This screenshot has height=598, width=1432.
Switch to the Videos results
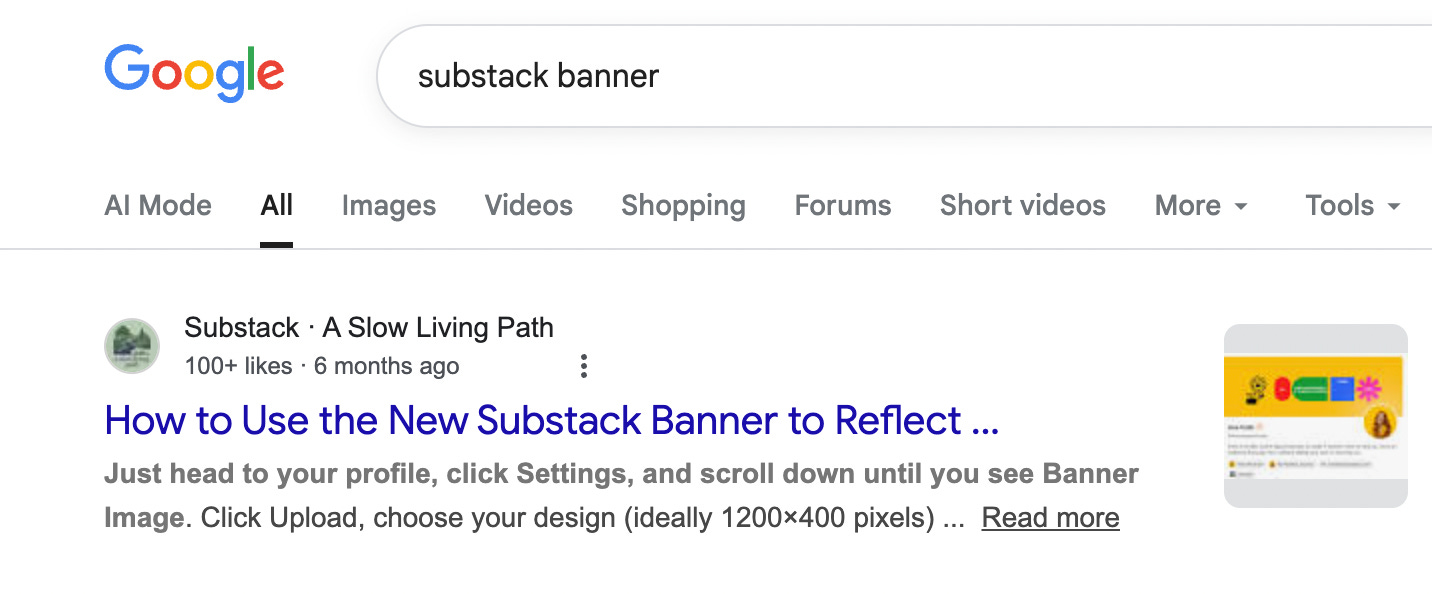(x=528, y=205)
